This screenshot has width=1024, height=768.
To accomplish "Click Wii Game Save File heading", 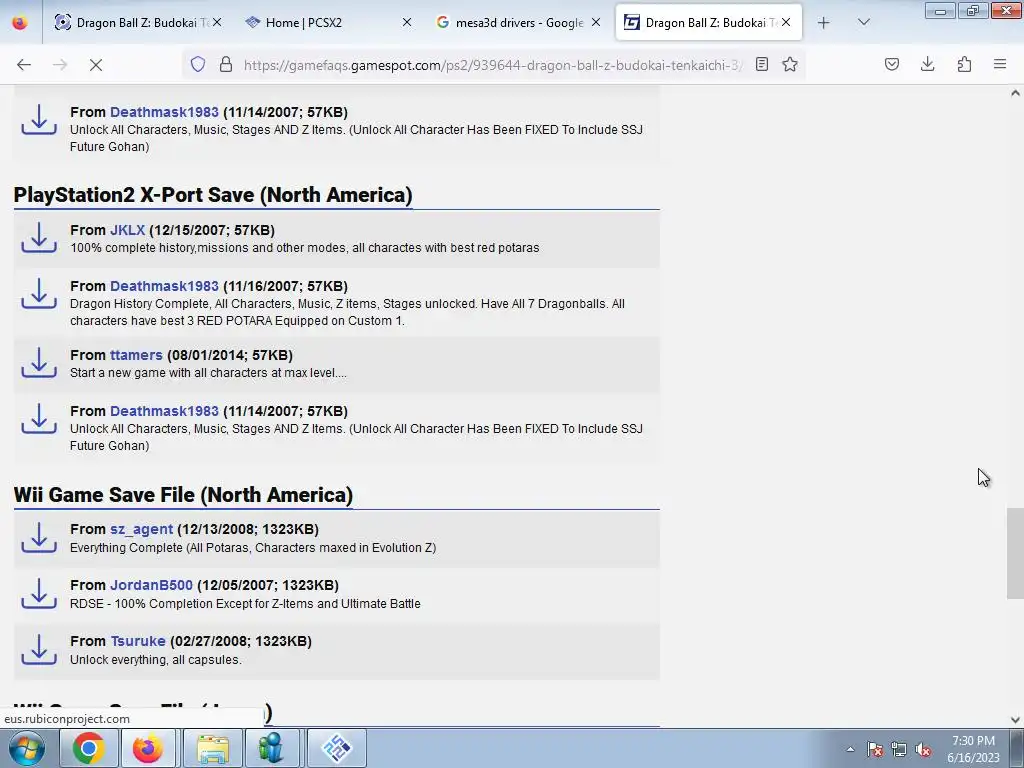I will (183, 494).
